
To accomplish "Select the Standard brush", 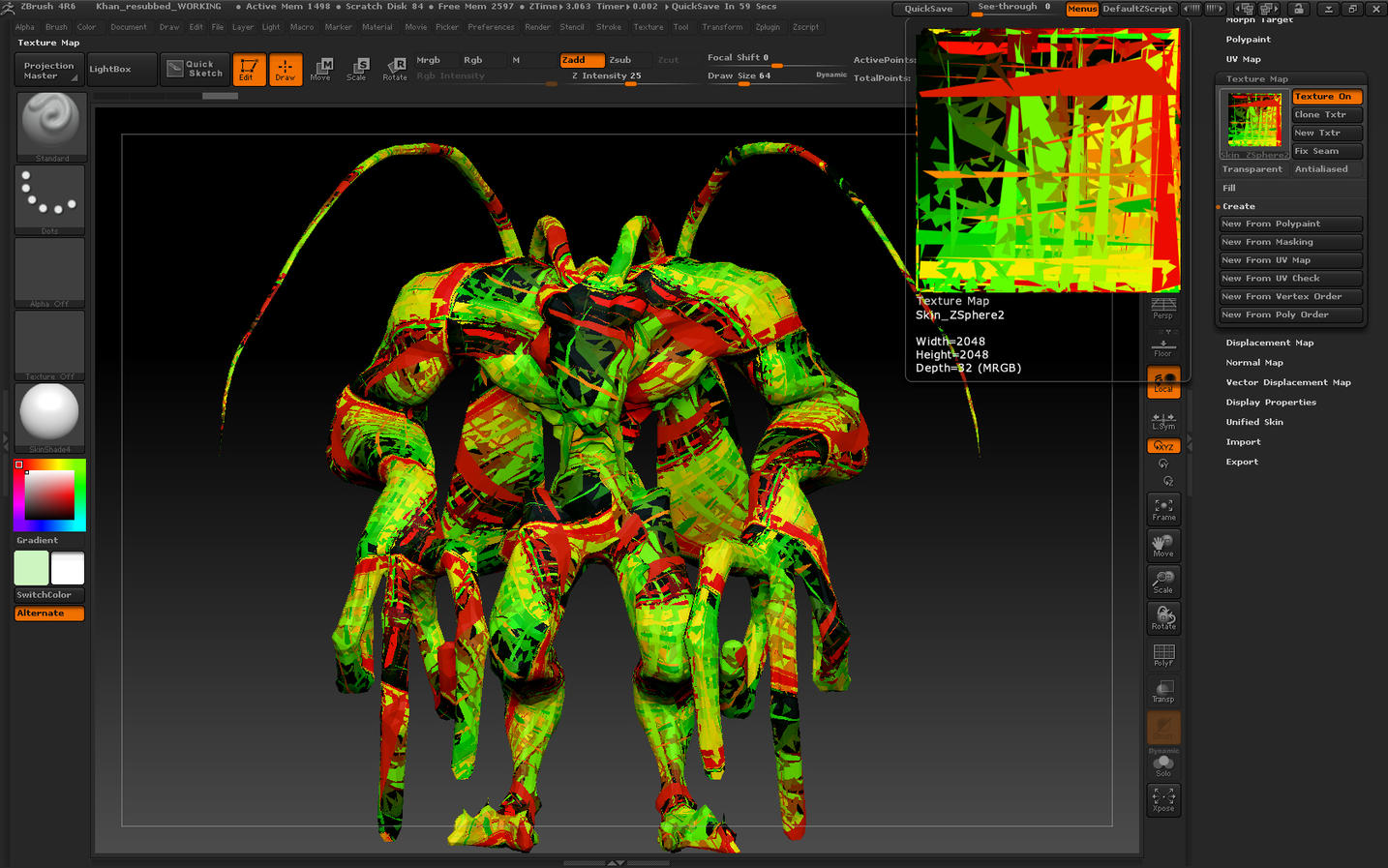I will click(50, 124).
